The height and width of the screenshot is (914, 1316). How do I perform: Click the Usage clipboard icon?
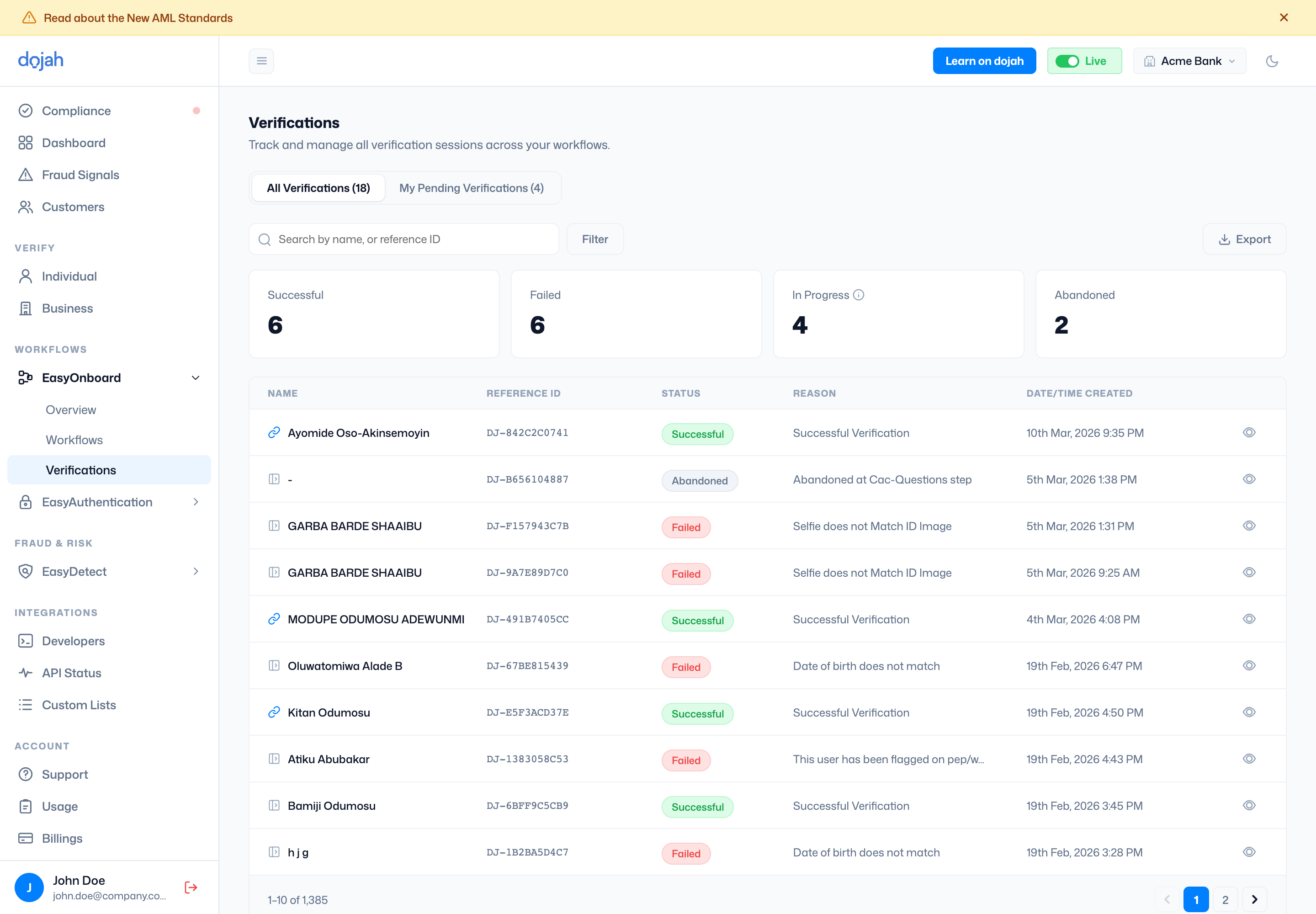[x=25, y=806]
